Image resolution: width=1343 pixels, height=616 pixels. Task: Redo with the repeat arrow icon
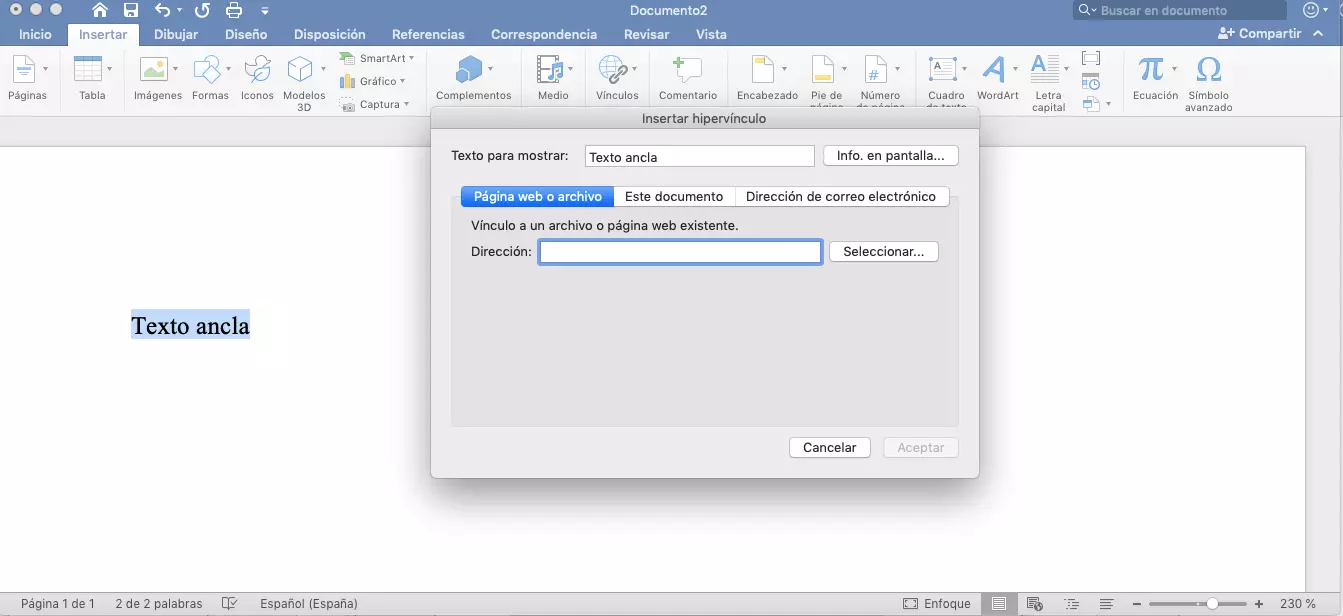[202, 11]
